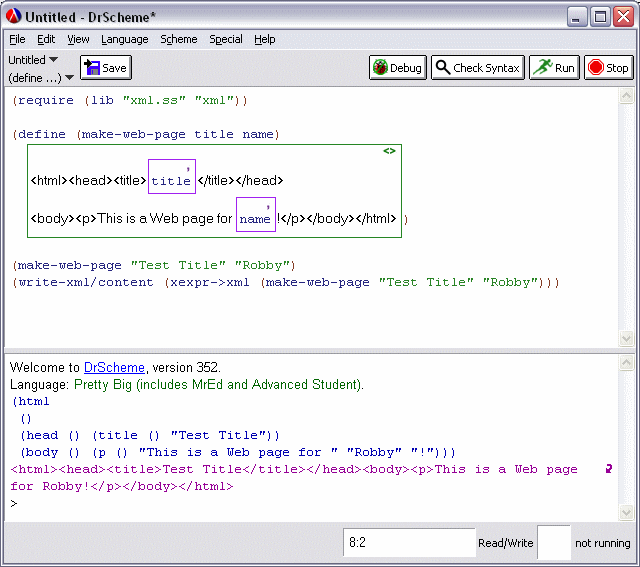Image resolution: width=640 pixels, height=567 pixels.
Task: Click the purple <html><head><title>Test Title output line
Action: [x=294, y=469]
